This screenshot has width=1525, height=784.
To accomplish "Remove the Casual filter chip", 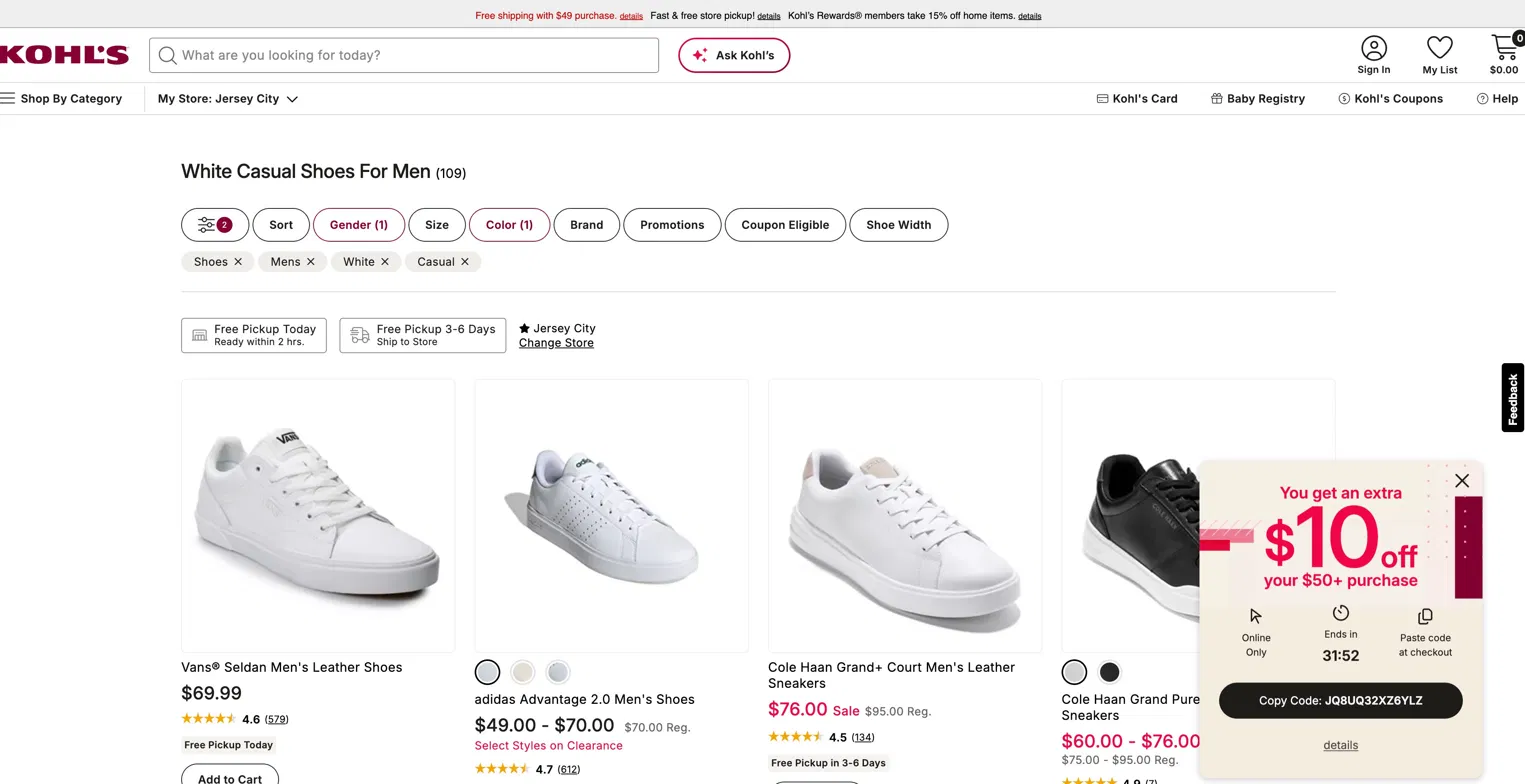I will (465, 262).
